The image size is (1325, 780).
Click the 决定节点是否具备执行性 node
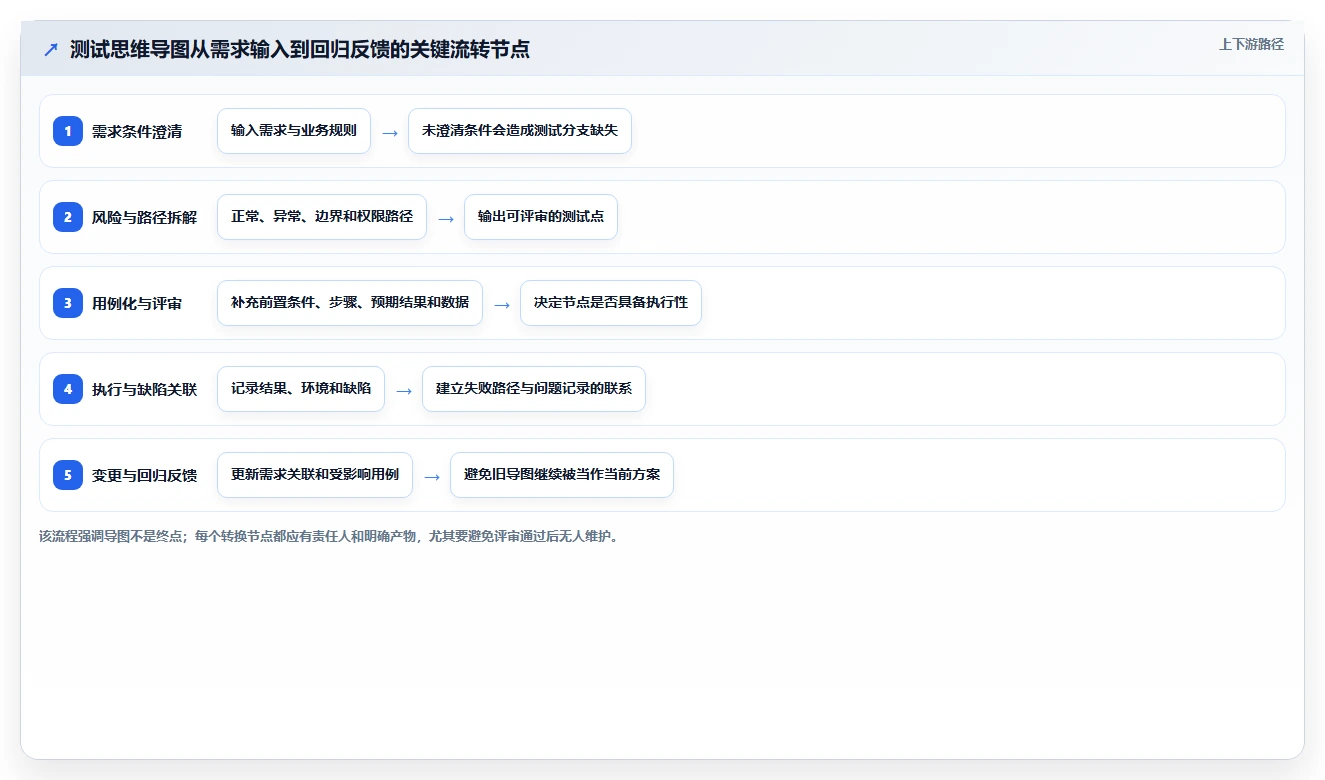coord(611,303)
